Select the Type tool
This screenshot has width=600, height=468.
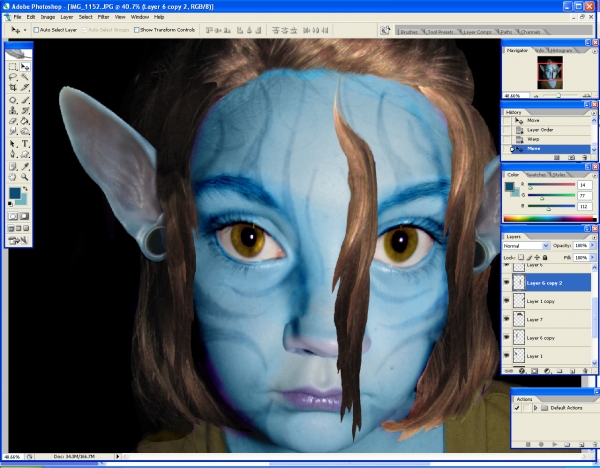(x=25, y=144)
